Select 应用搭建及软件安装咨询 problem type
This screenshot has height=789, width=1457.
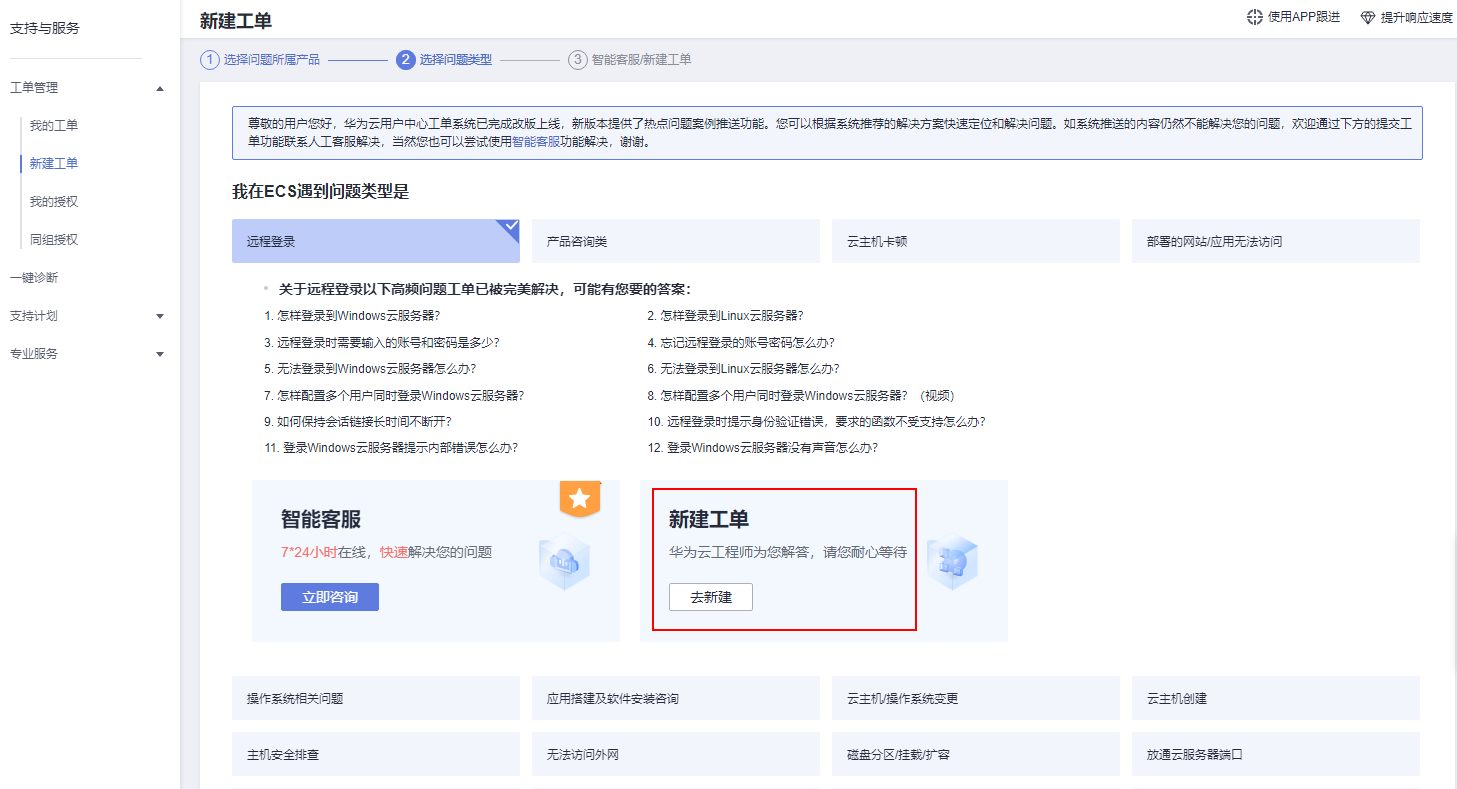click(676, 698)
